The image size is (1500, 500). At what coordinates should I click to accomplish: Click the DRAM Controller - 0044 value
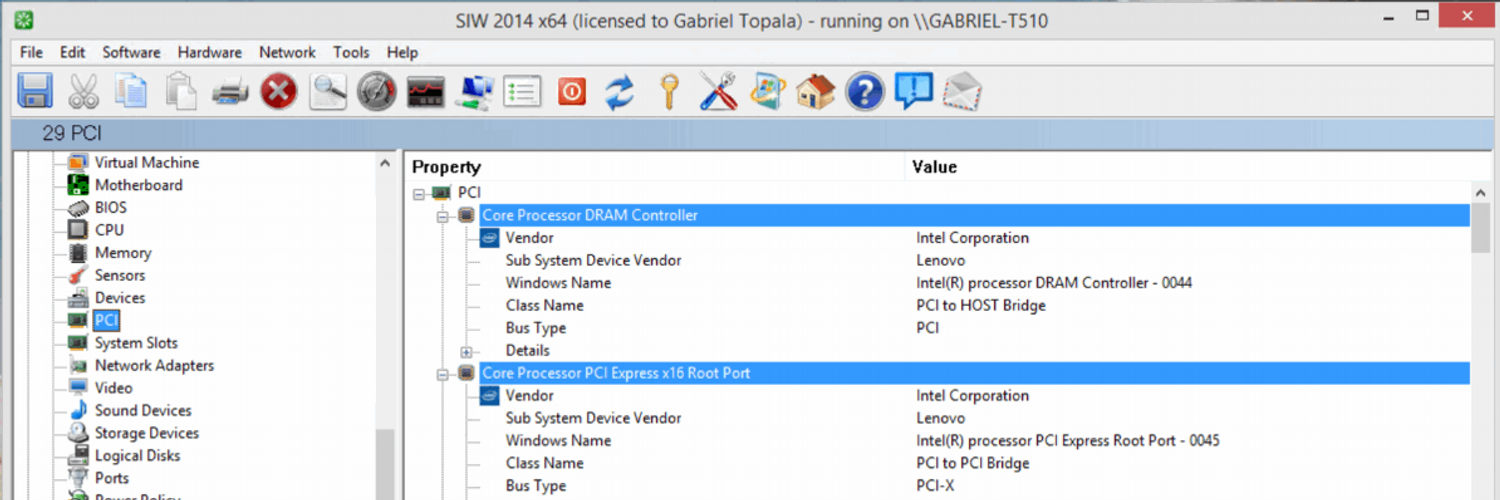click(1054, 283)
